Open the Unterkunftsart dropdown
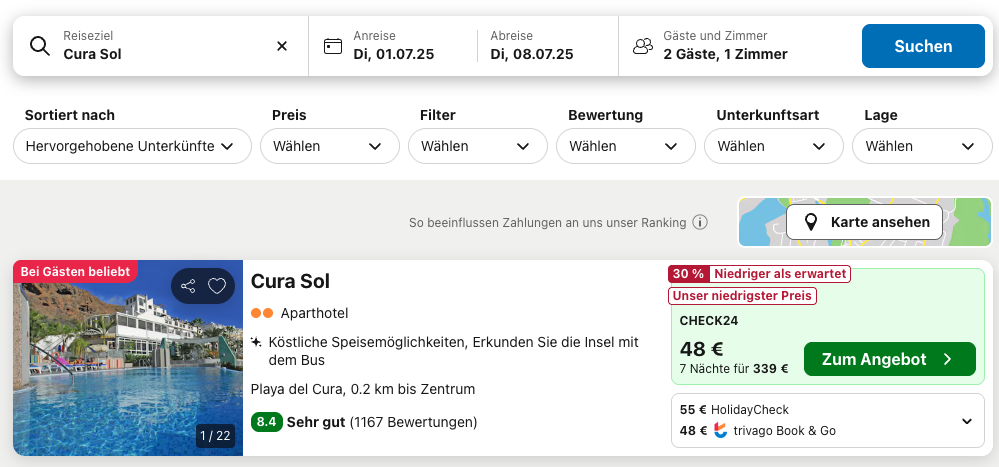Viewport: 999px width, 467px height. tap(773, 146)
